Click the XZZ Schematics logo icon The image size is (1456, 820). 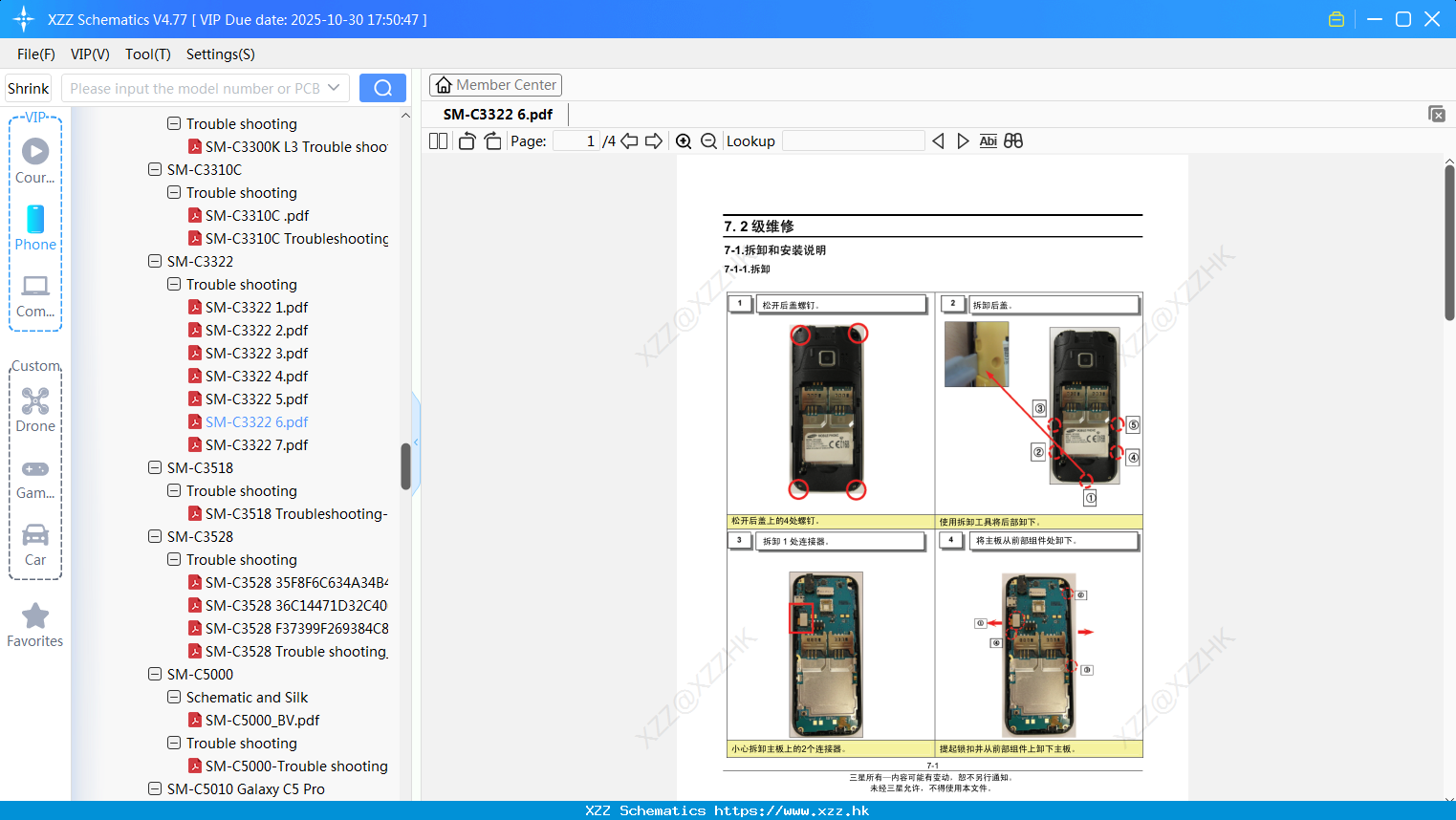click(x=24, y=19)
